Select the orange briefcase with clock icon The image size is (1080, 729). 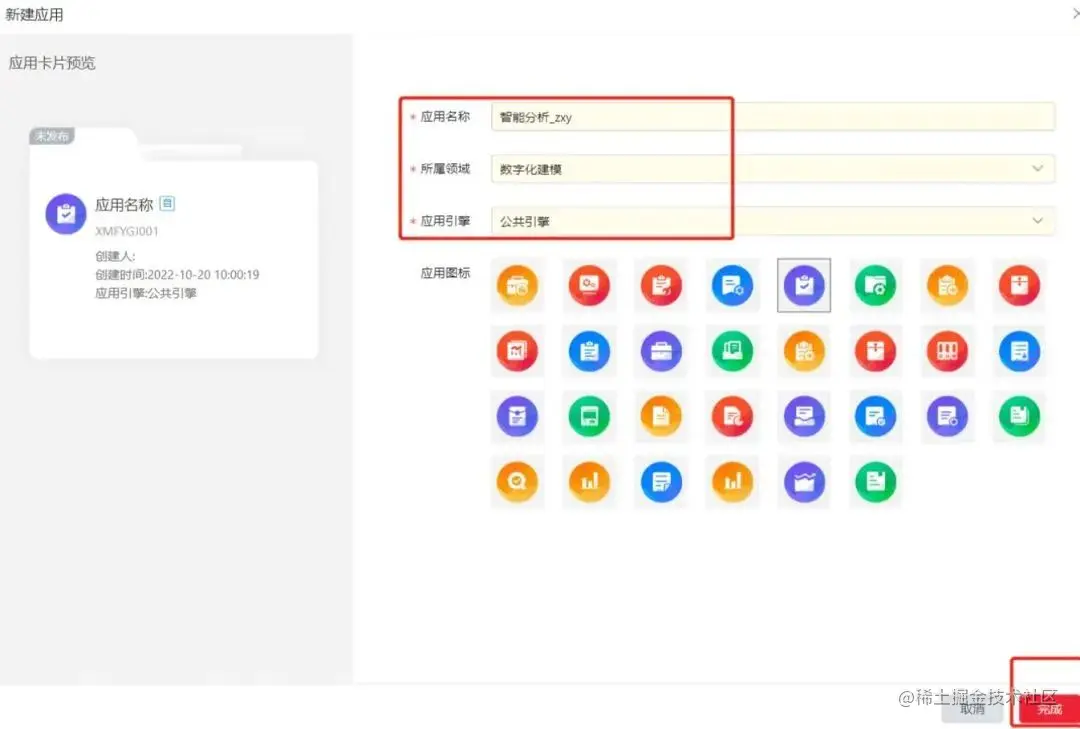[x=517, y=286]
